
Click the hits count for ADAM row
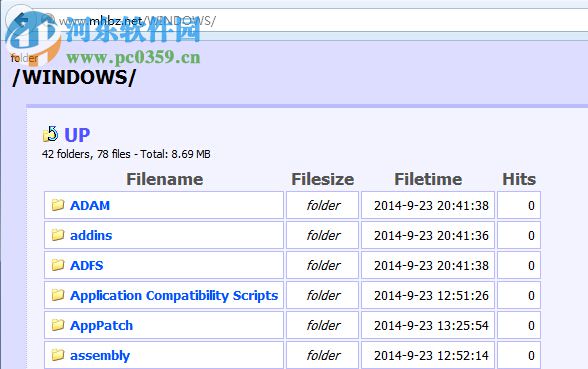[531, 206]
